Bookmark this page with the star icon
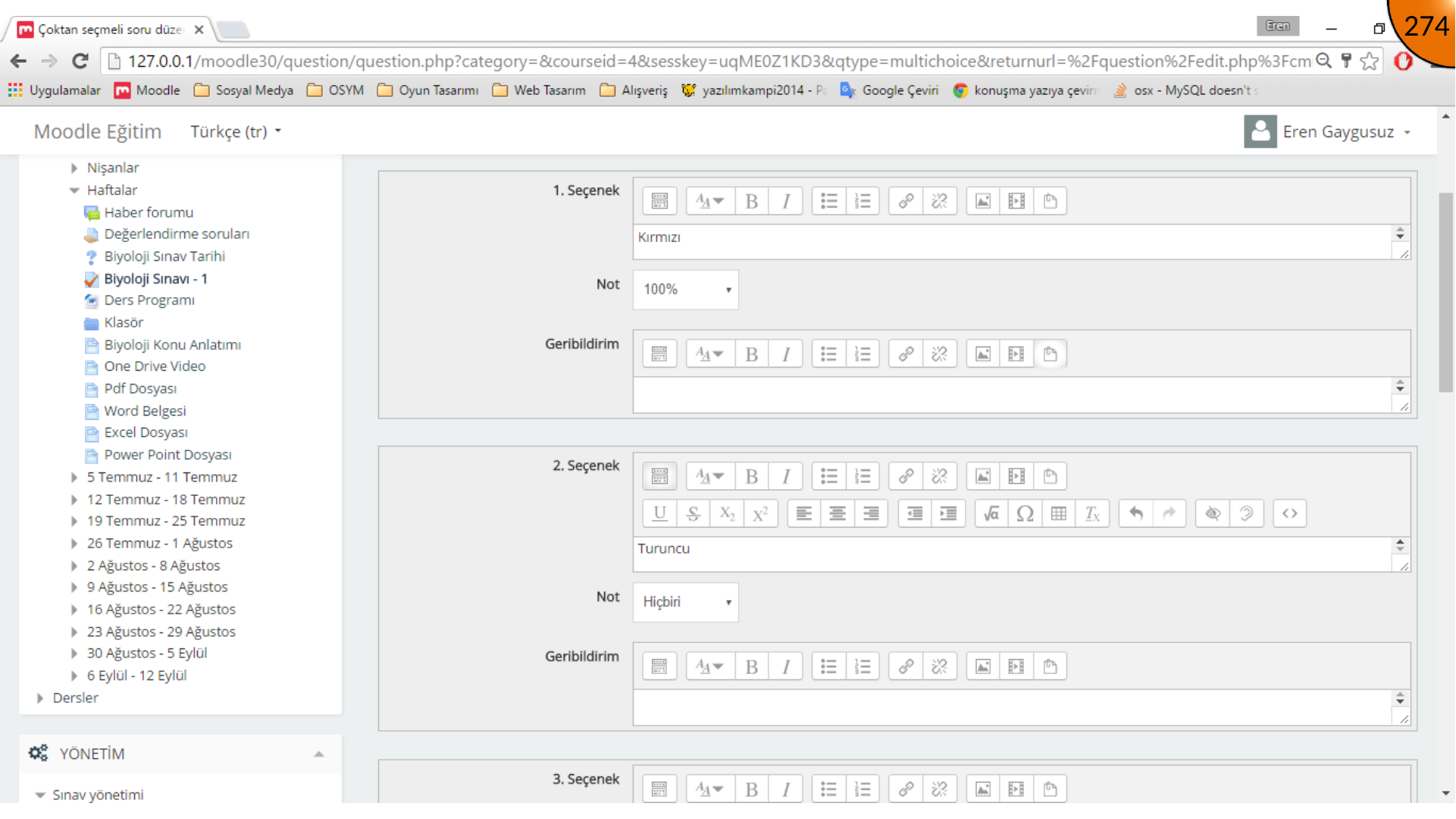 pos(1369,61)
